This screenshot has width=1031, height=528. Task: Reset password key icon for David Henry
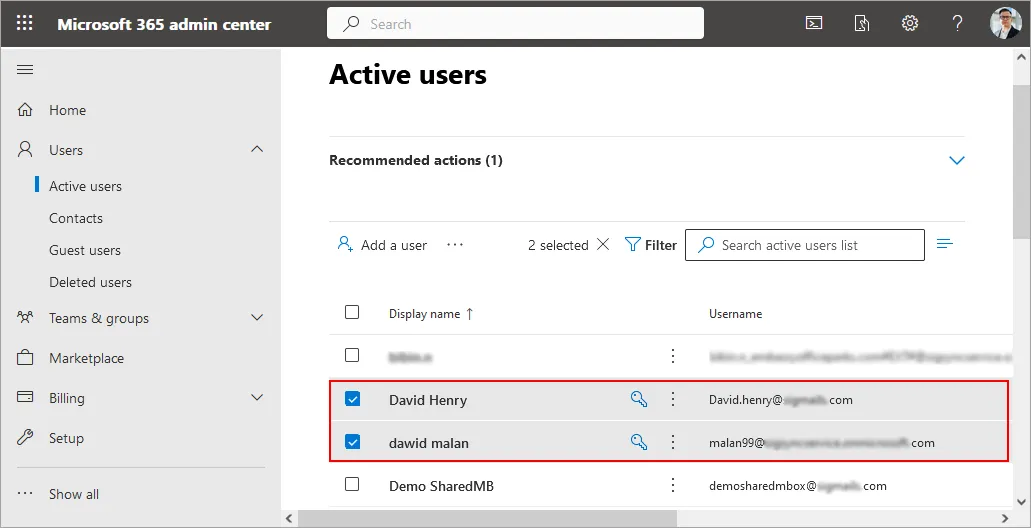click(639, 399)
